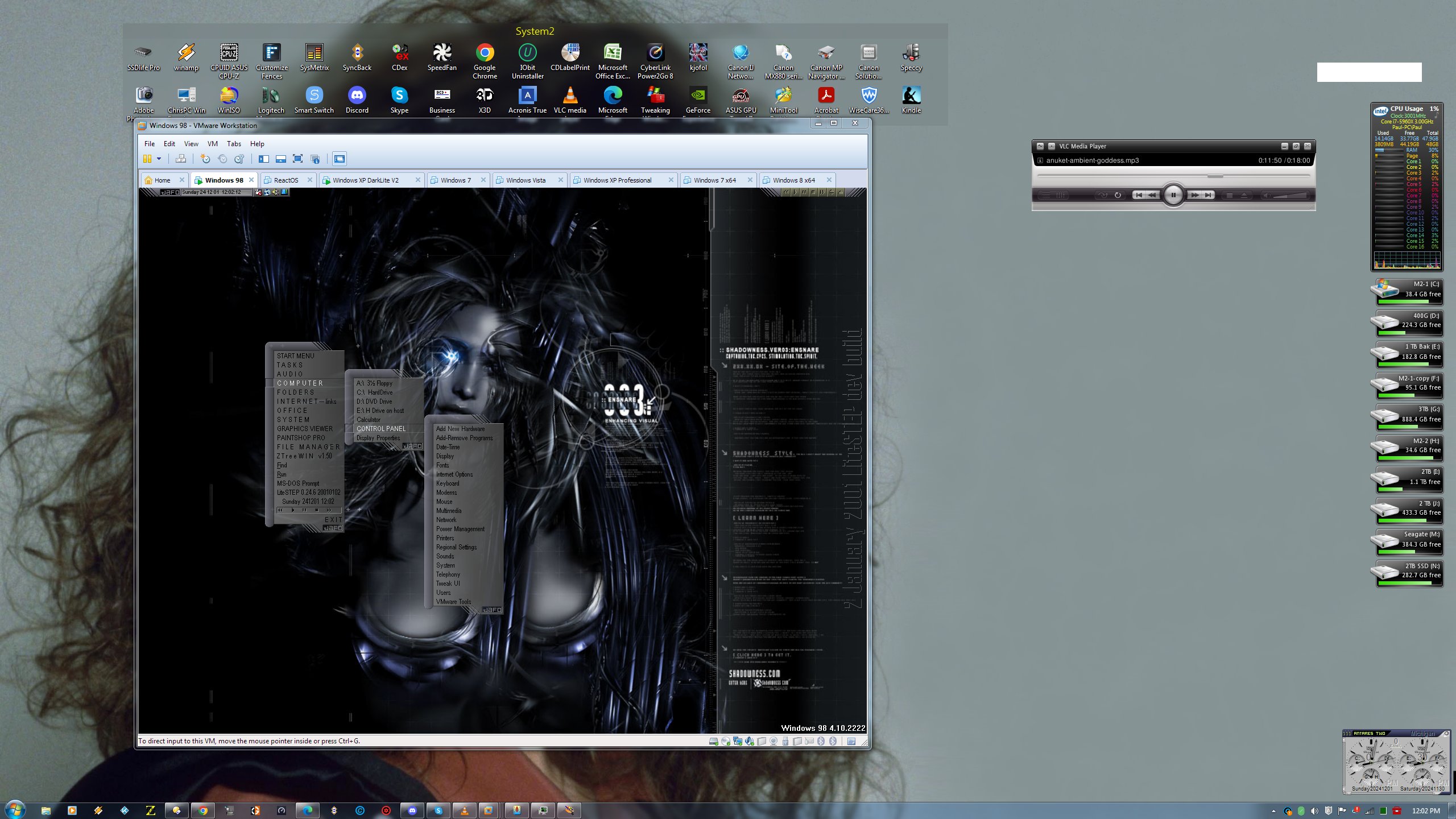This screenshot has width=1456, height=819.
Task: Open the Google Chrome desktop icon
Action: pos(485,61)
